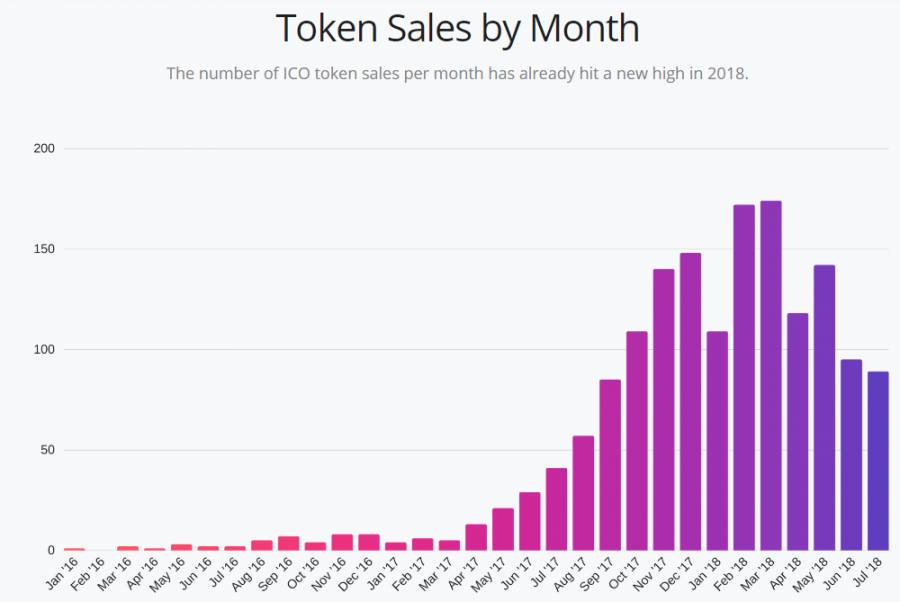Click the Sep '16 bar
Image resolution: width=900 pixels, height=602 pixels.
pos(289,543)
